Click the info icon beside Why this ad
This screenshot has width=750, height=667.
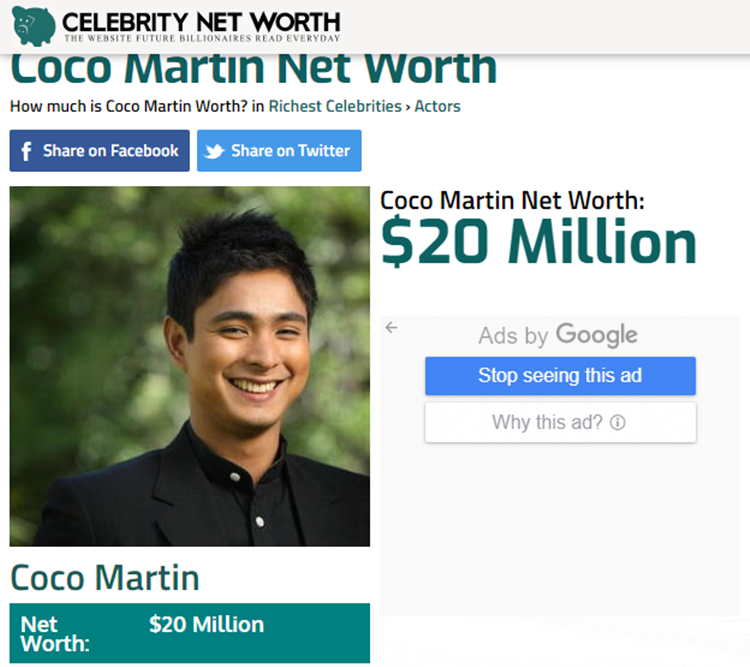click(618, 422)
